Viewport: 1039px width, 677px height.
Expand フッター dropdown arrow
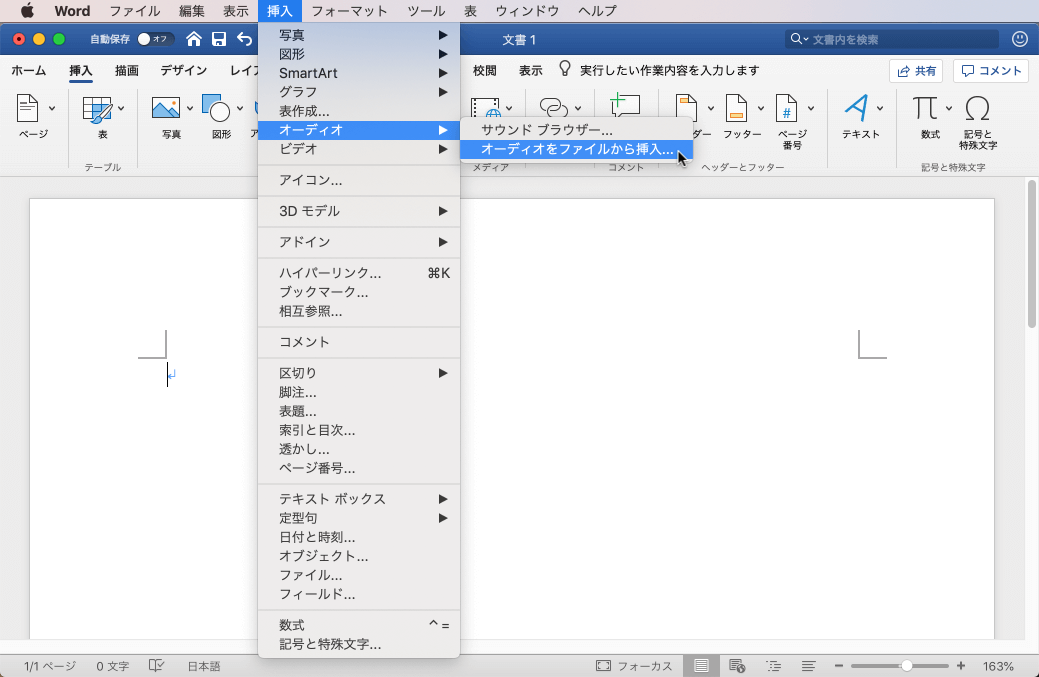[x=761, y=109]
